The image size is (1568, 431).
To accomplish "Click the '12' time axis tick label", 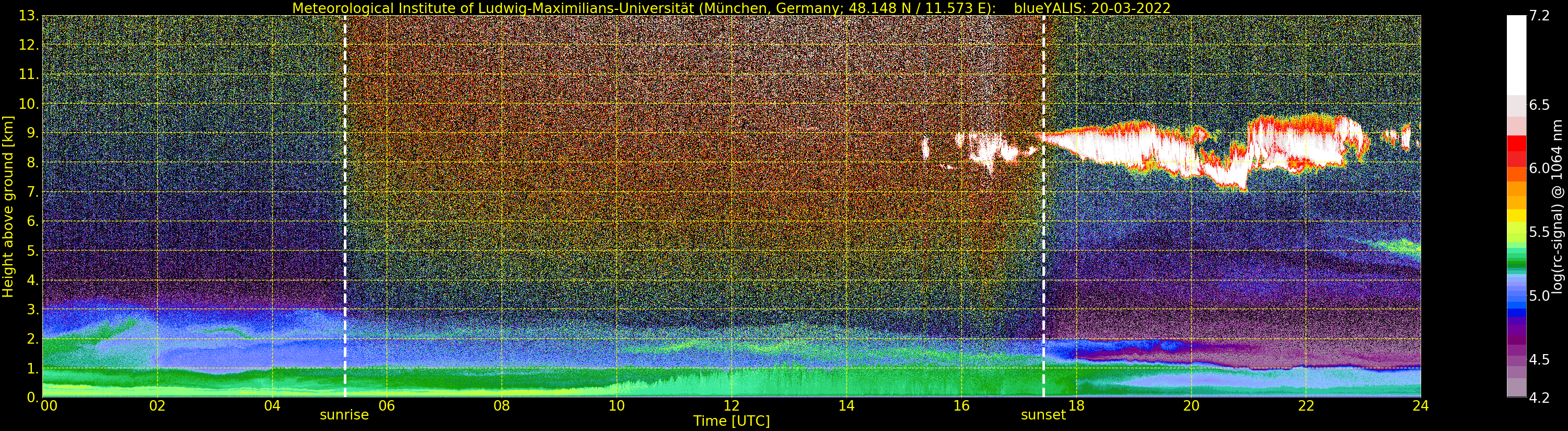I will pyautogui.click(x=731, y=406).
